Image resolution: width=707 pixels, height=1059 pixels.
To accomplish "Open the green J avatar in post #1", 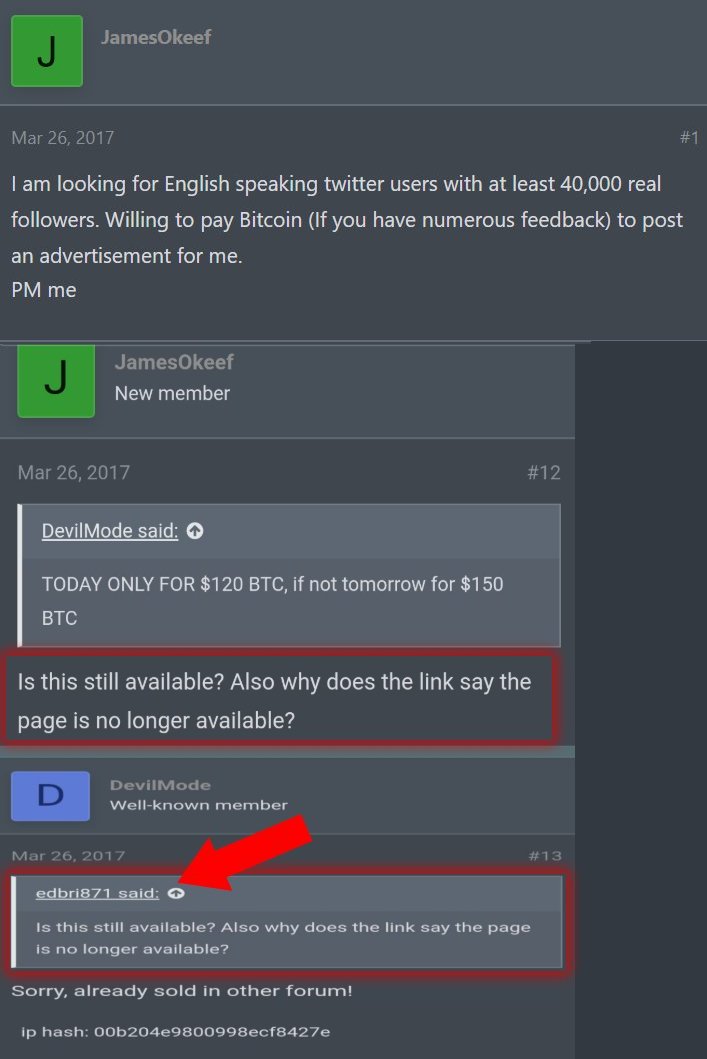I will pyautogui.click(x=47, y=51).
